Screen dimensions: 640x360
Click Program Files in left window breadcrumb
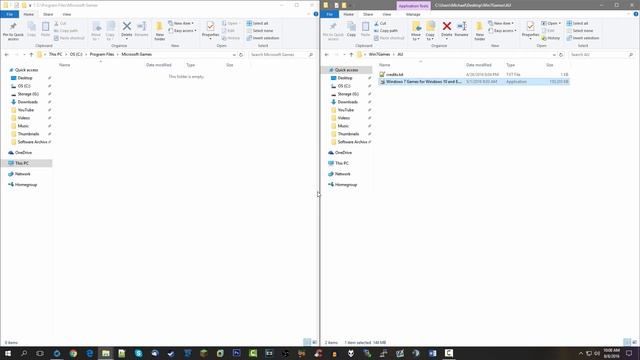(x=102, y=54)
